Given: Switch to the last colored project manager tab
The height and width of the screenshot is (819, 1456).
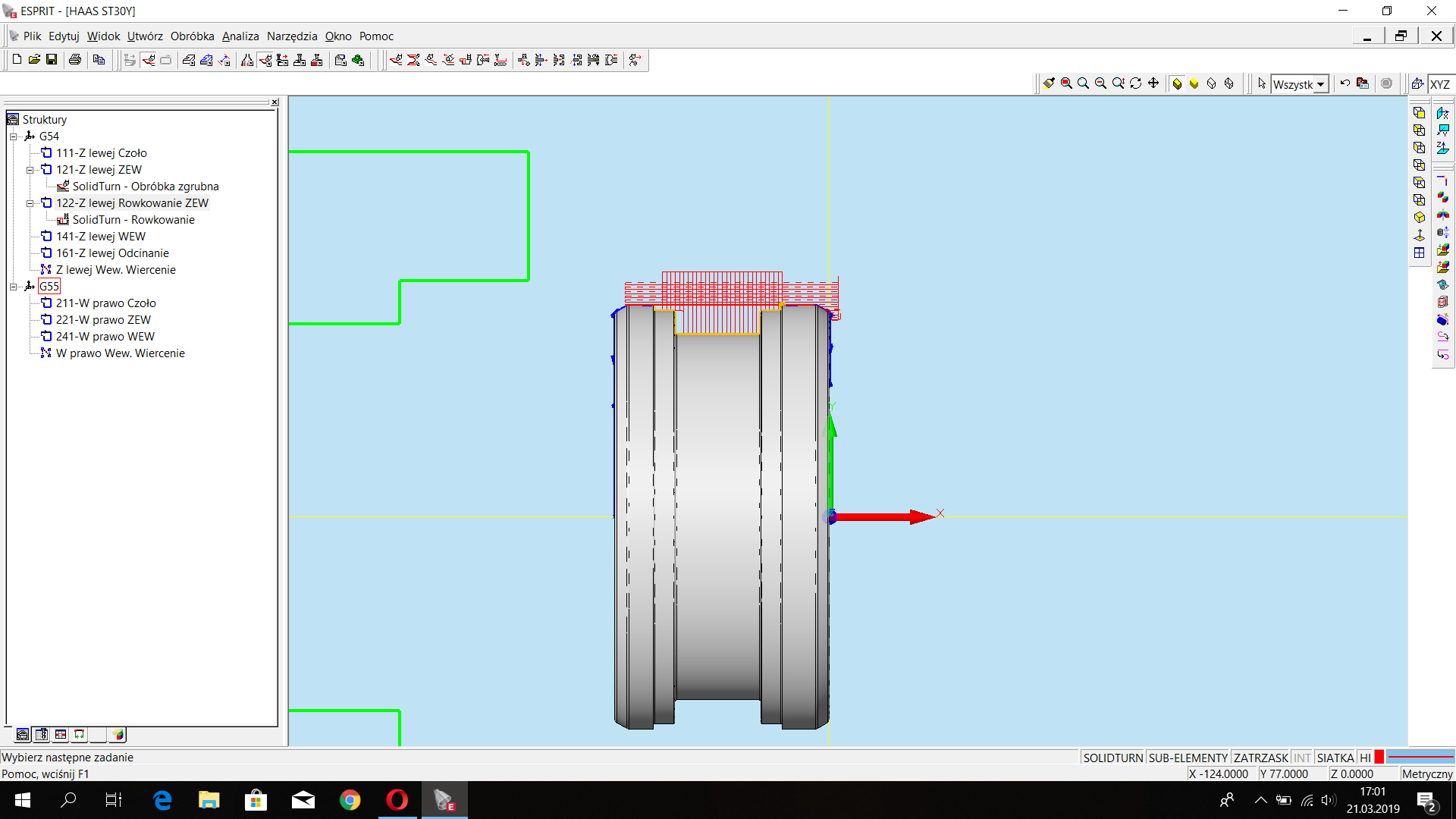Looking at the screenshot, I should [117, 734].
